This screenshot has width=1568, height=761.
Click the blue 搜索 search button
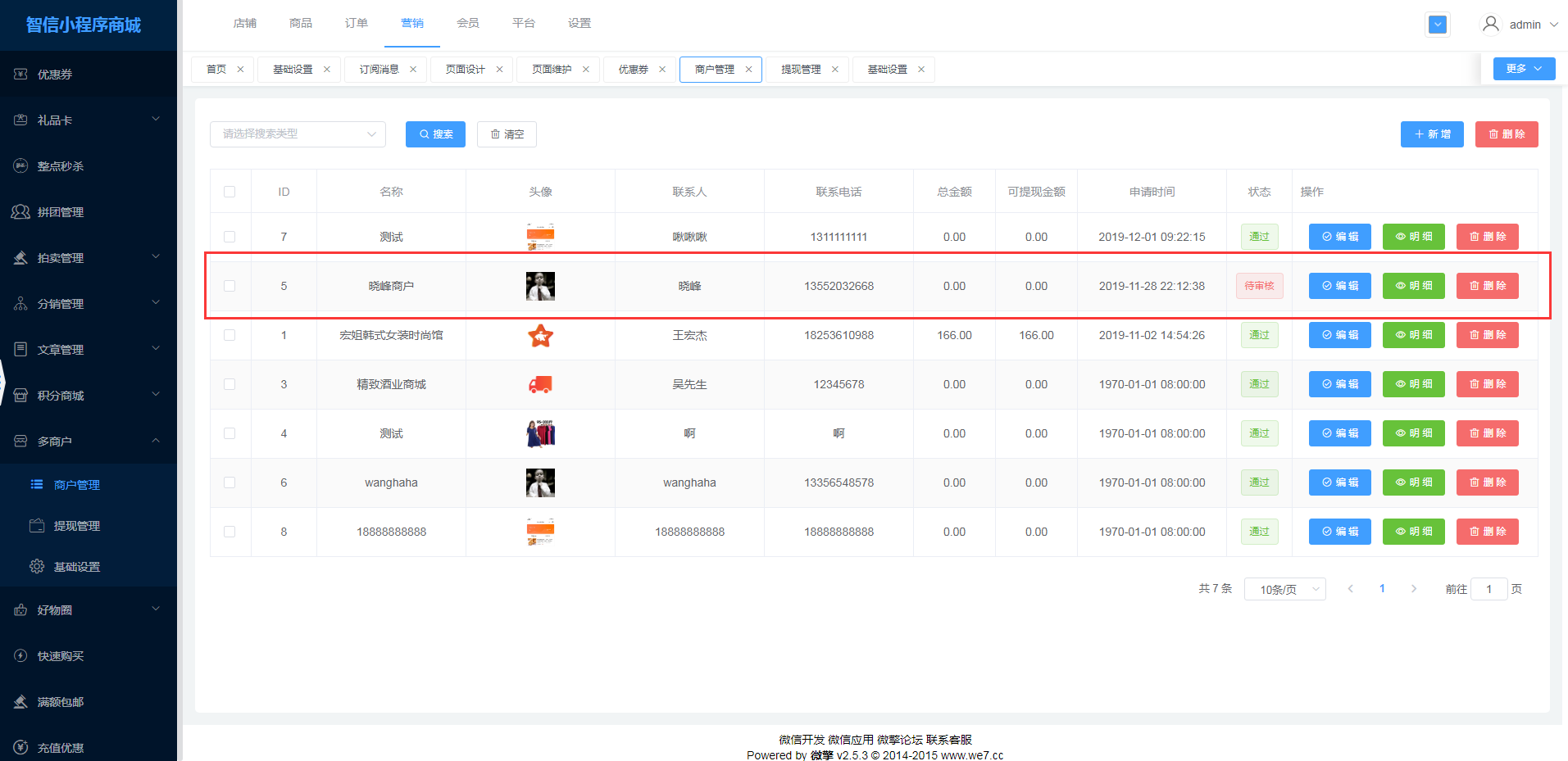pyautogui.click(x=435, y=134)
